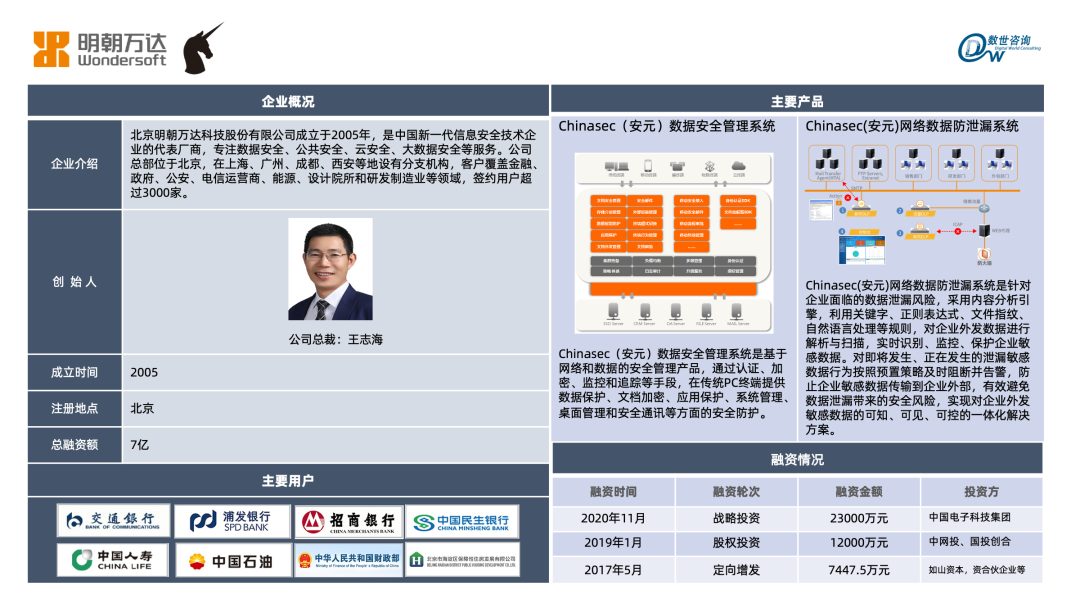This screenshot has width=1080, height=608.
Task: Click the company introduction paragraph
Action: (x=334, y=164)
